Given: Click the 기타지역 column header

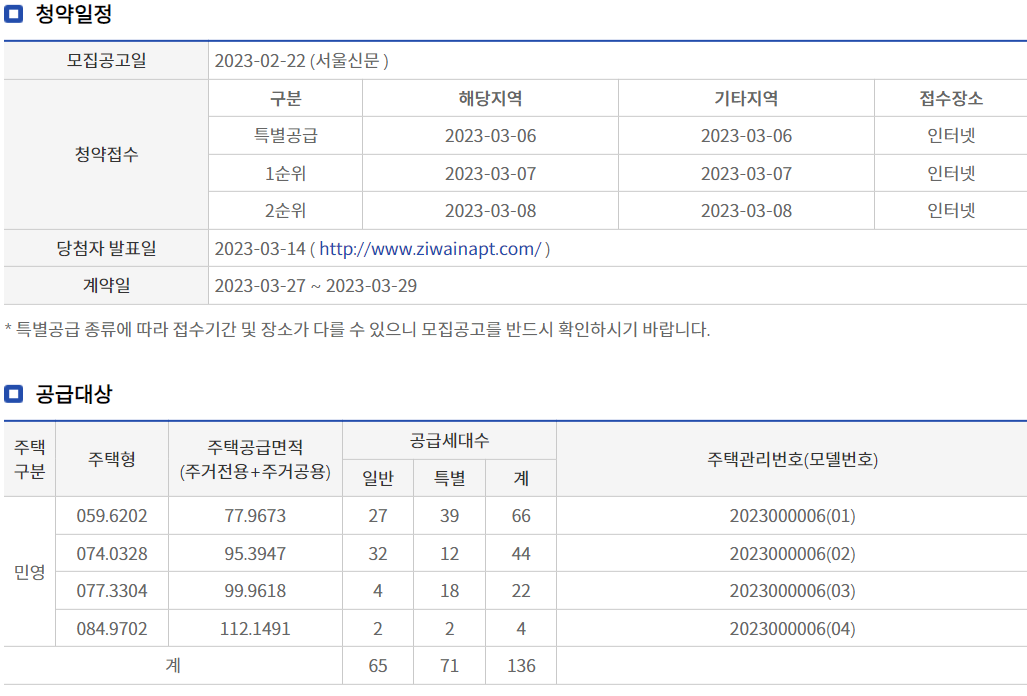Looking at the screenshot, I should pos(746,99).
